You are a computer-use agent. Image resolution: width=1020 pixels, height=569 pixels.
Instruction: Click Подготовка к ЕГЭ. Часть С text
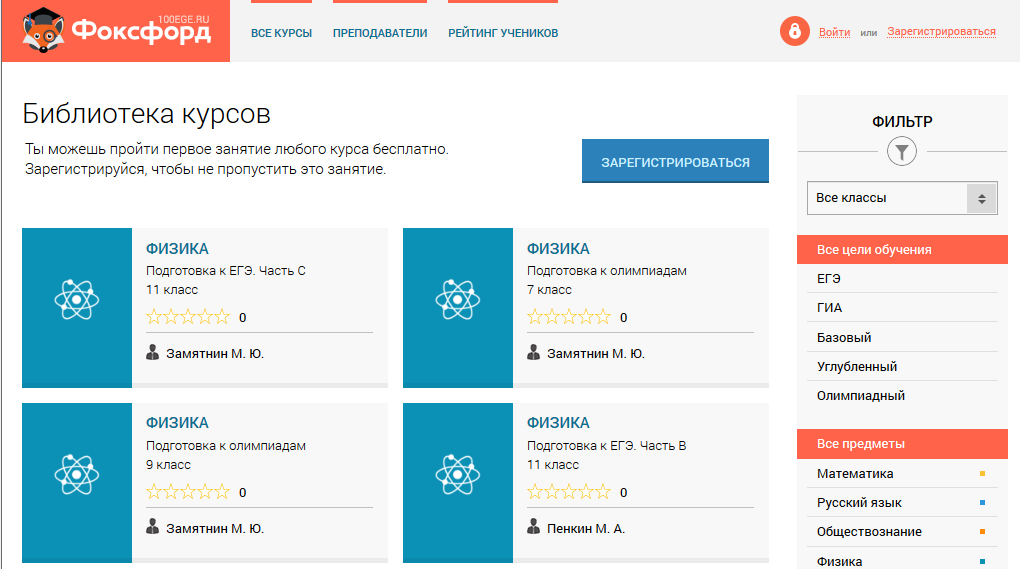[x=226, y=271]
